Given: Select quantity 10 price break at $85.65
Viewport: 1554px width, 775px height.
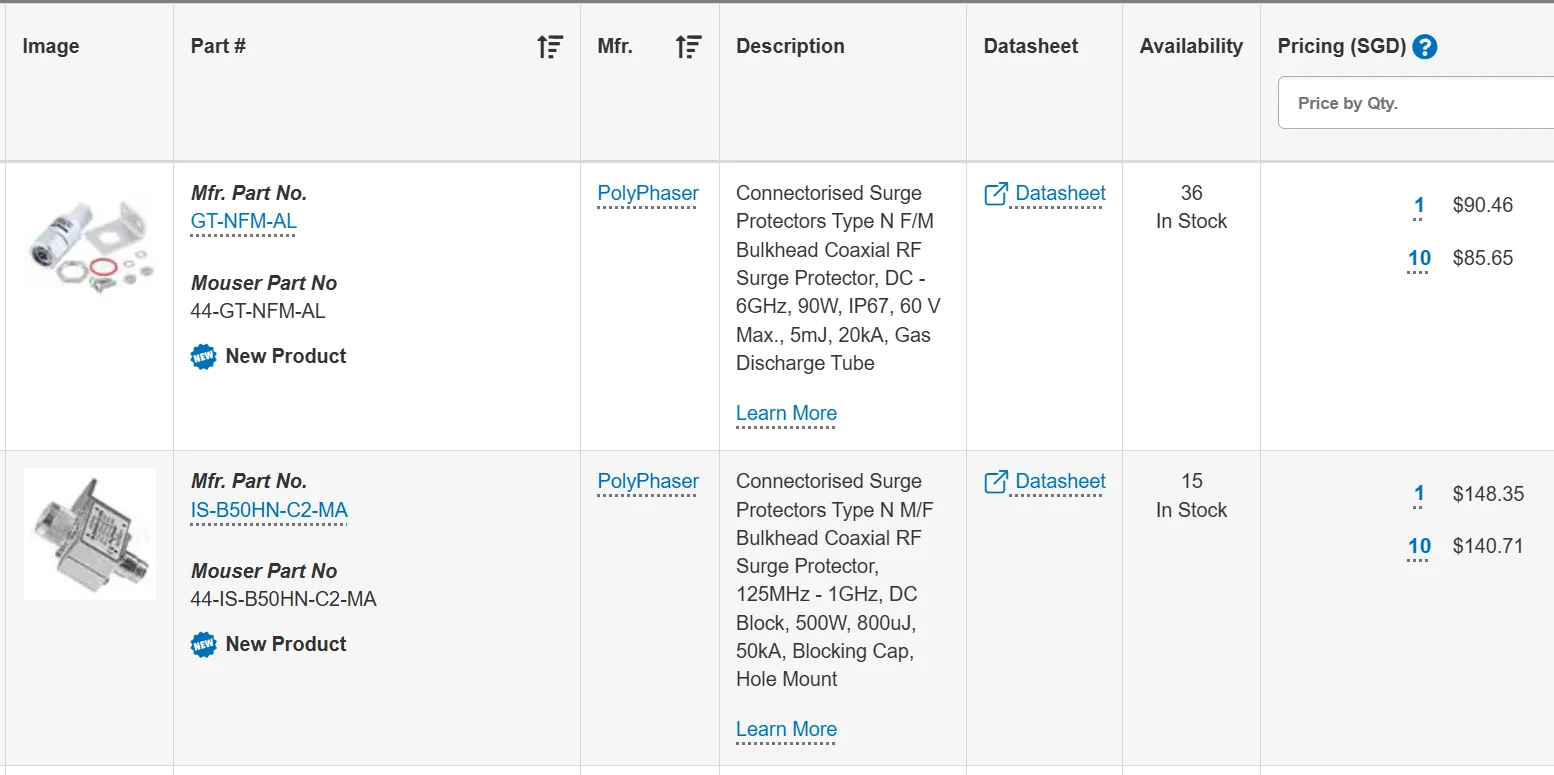Looking at the screenshot, I should [1419, 258].
